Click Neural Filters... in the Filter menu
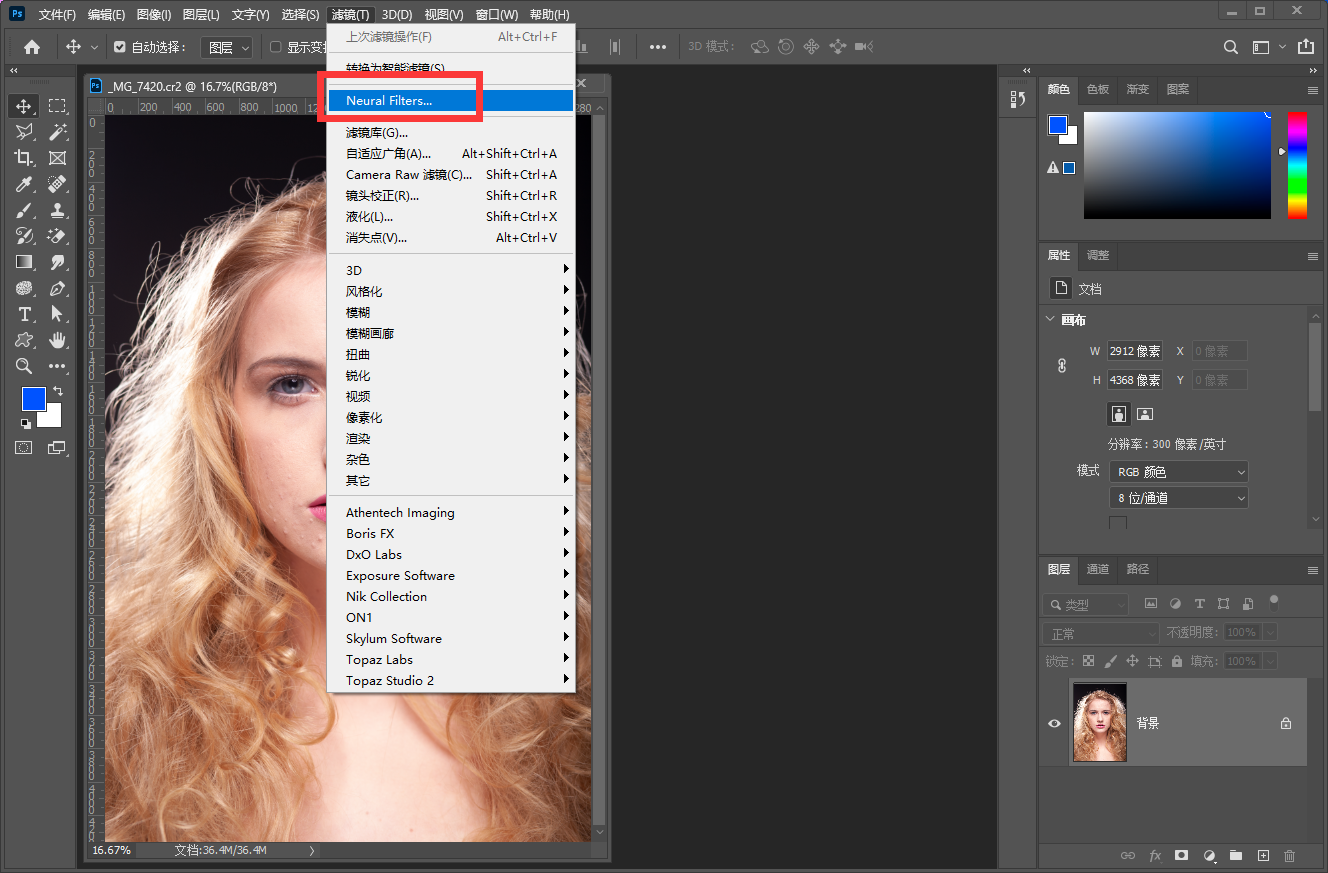 (x=389, y=101)
